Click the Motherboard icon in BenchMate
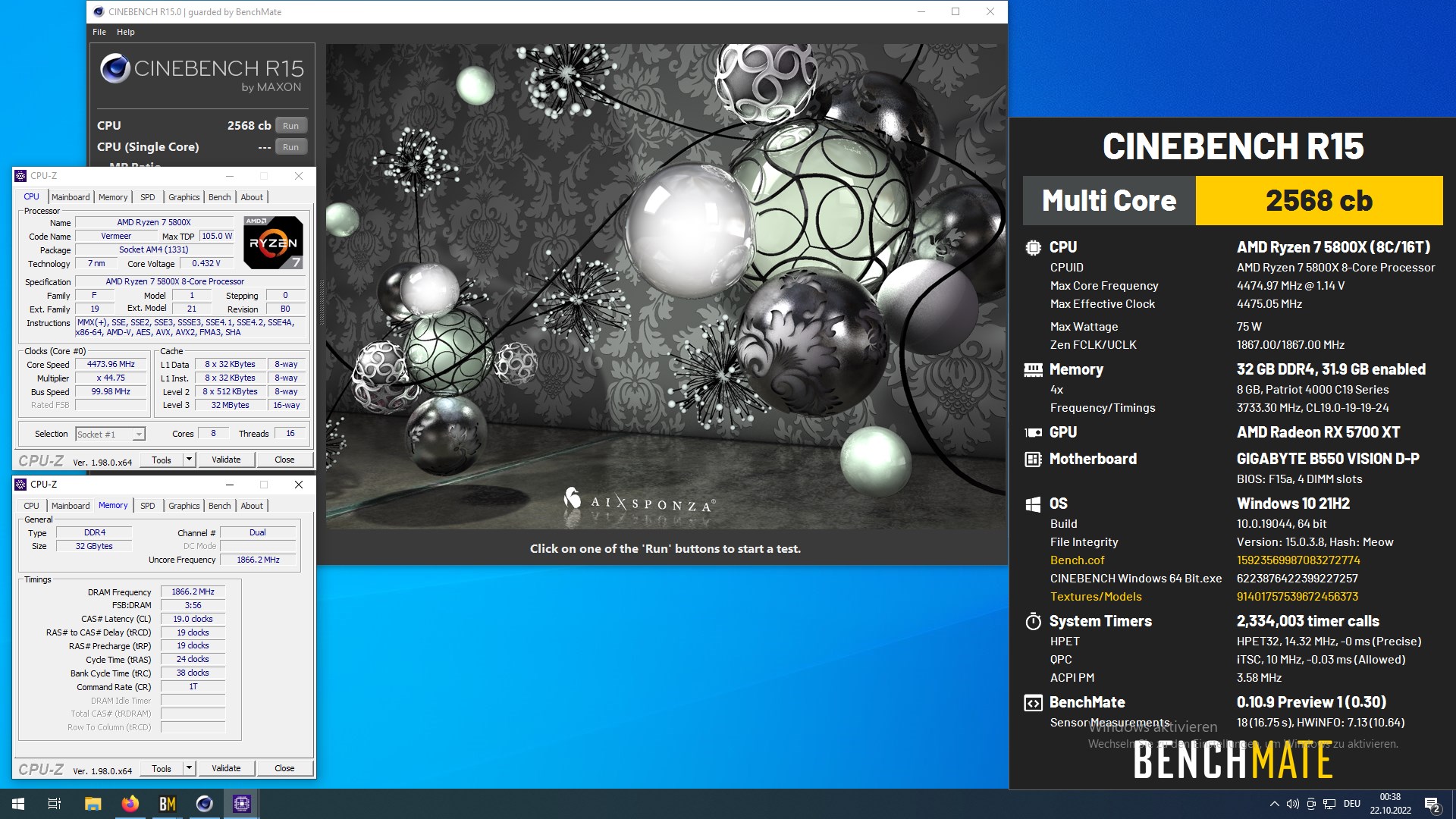 tap(1033, 459)
